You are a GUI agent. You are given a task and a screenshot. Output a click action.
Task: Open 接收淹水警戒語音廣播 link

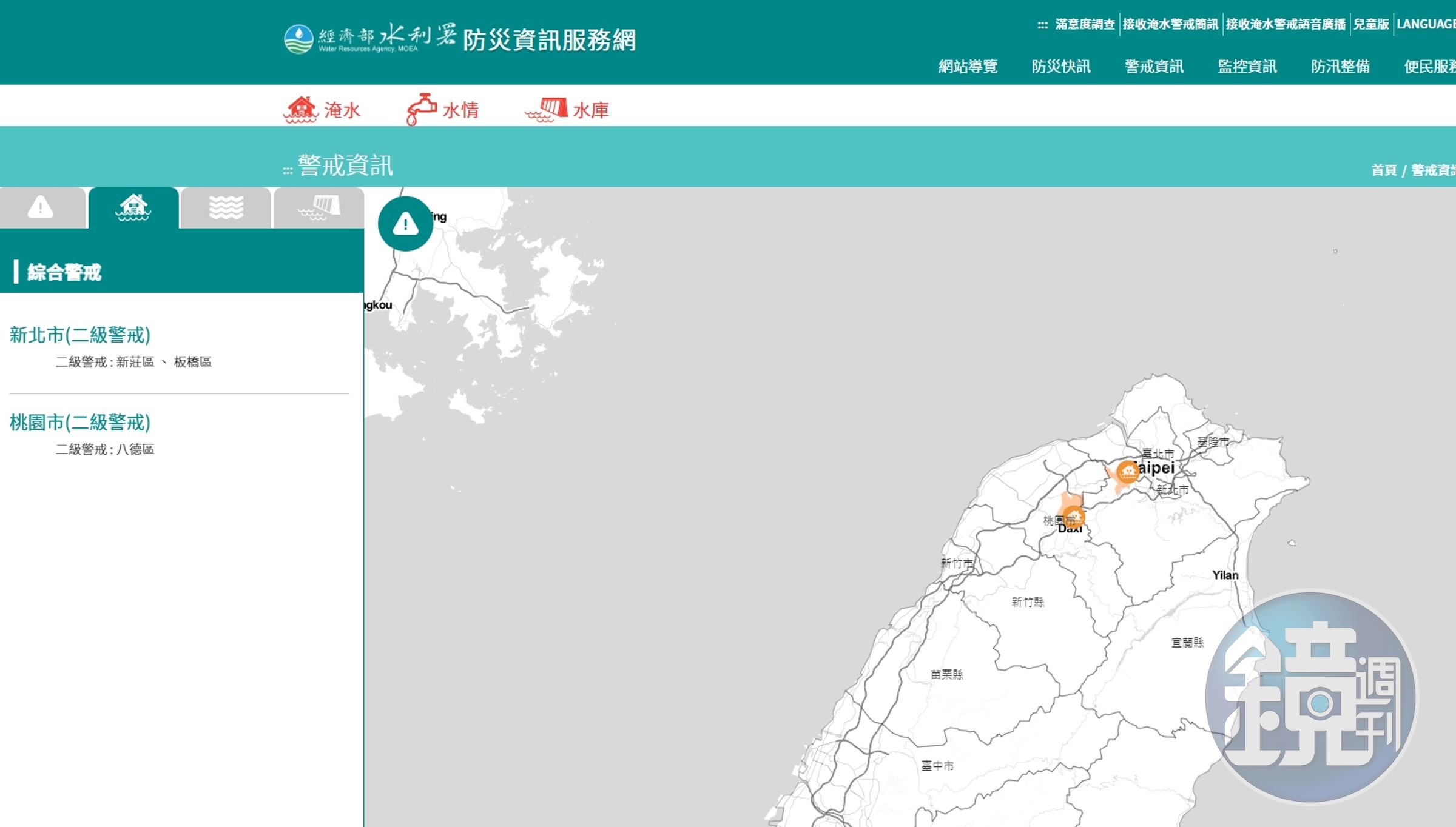[1286, 24]
